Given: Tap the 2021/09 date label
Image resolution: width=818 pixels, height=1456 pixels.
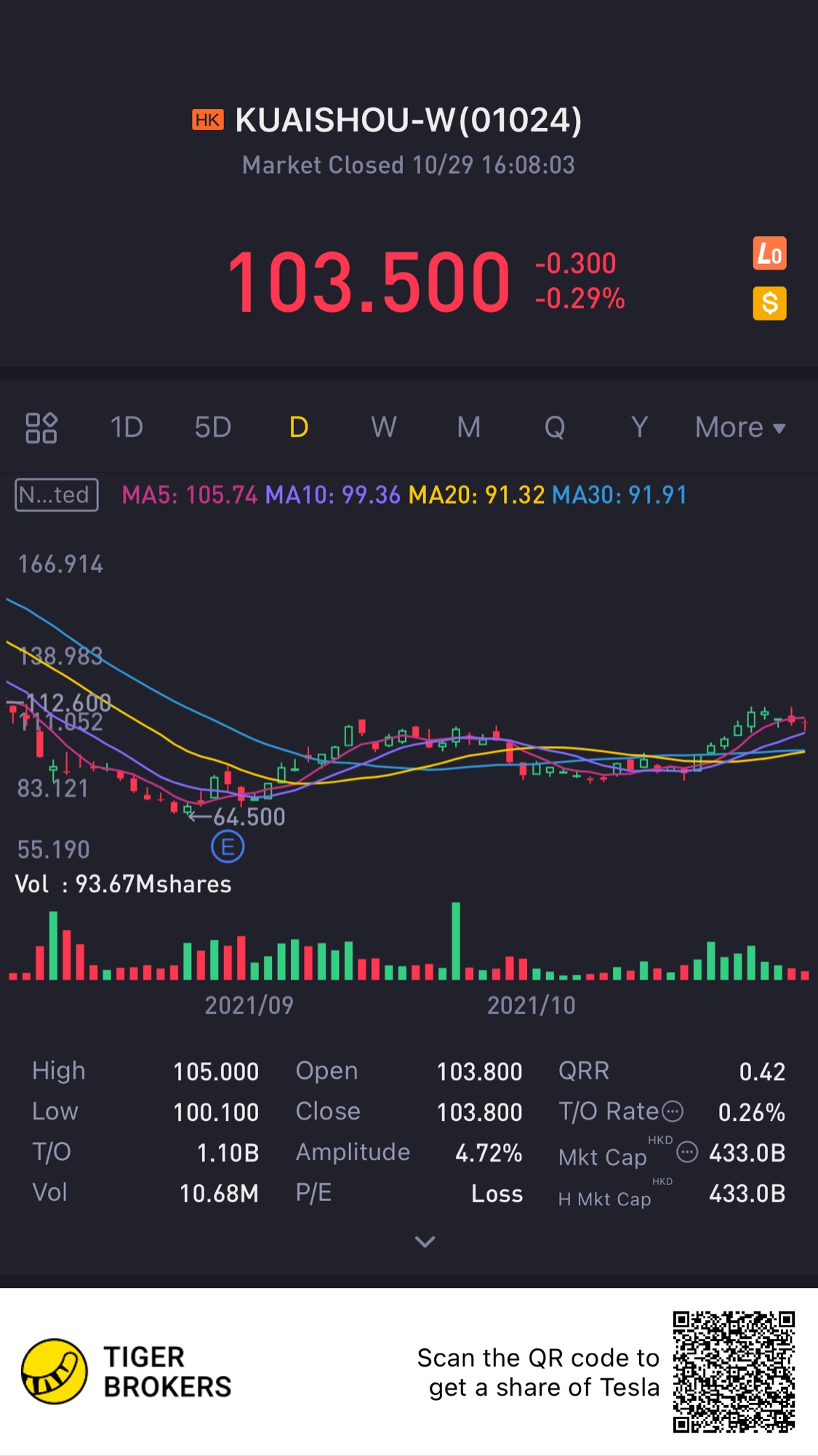Looking at the screenshot, I should 249,1005.
